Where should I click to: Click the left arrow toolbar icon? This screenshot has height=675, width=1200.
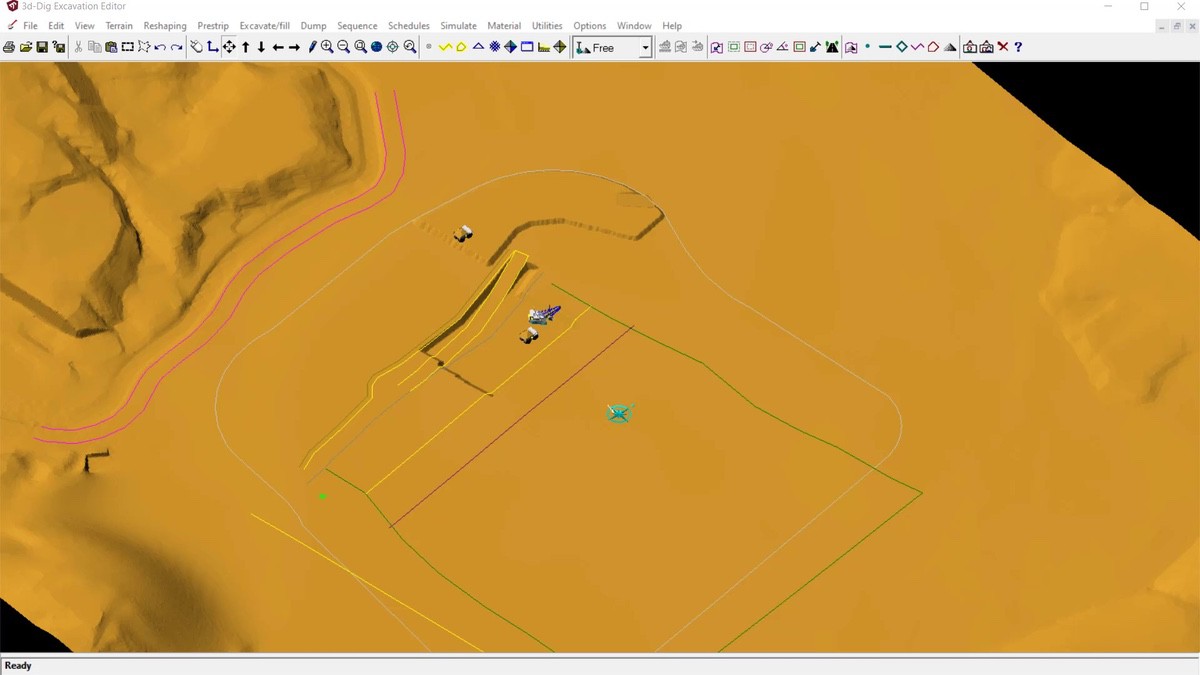(x=278, y=47)
